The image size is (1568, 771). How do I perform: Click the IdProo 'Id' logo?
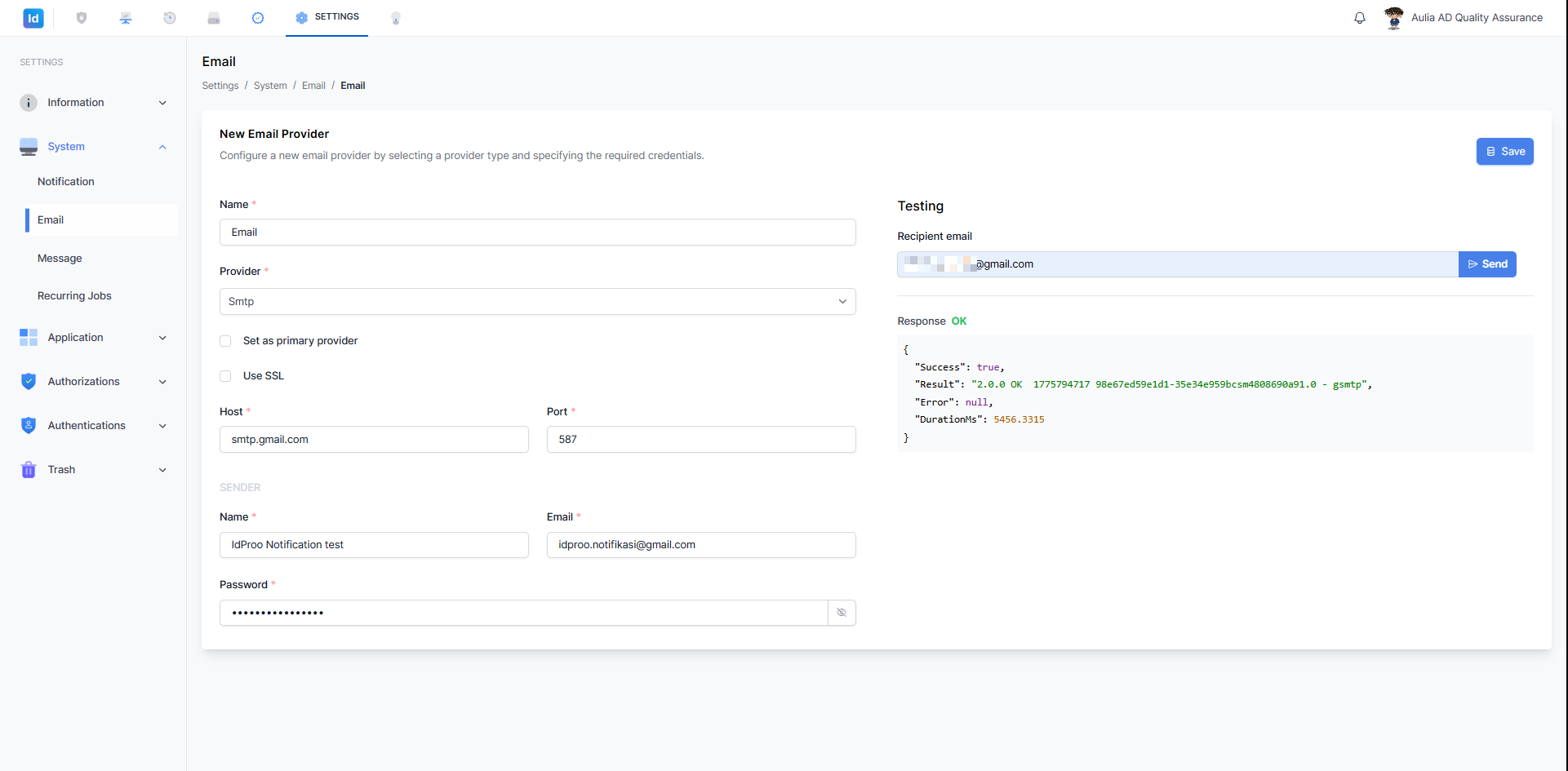pos(33,18)
